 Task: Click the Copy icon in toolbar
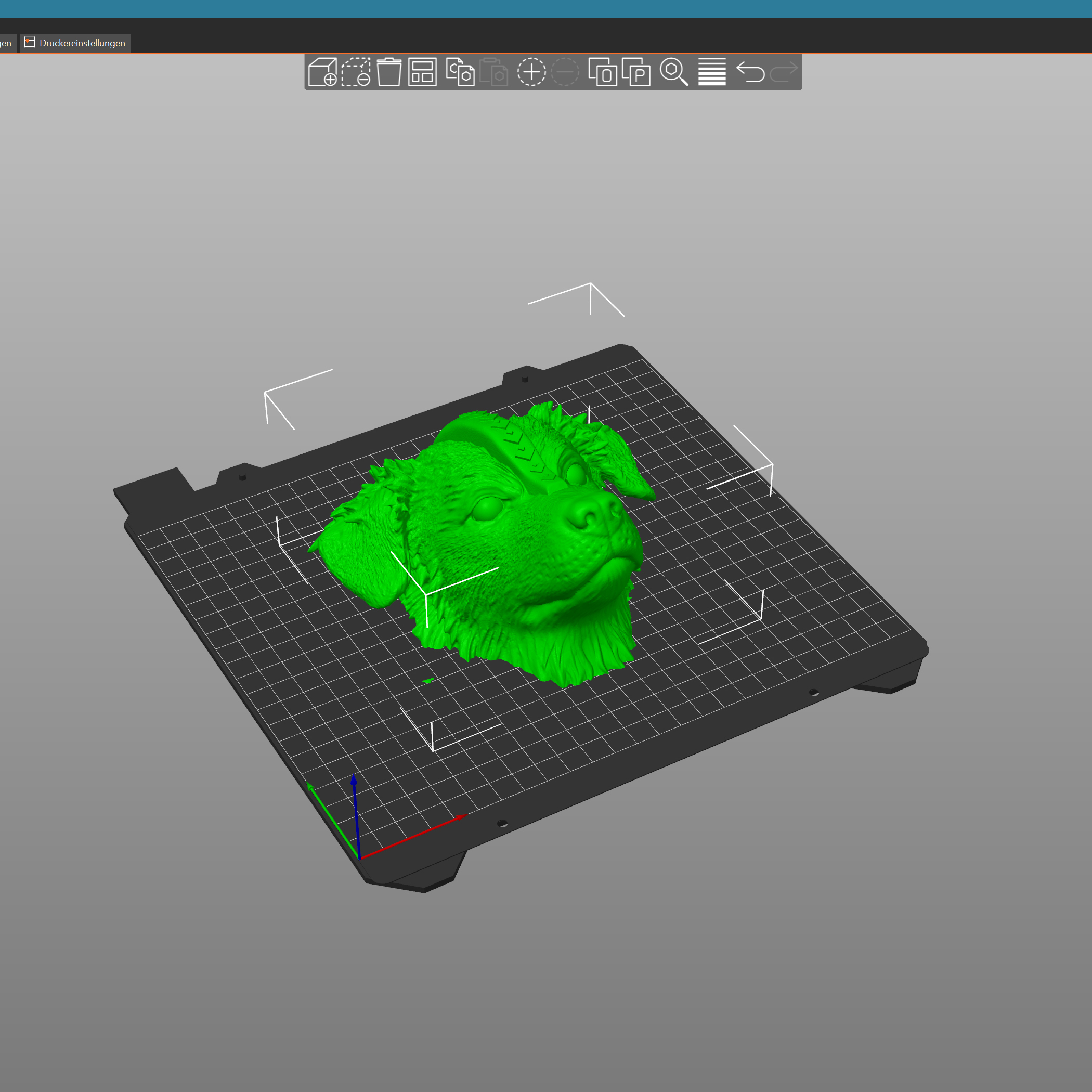460,72
